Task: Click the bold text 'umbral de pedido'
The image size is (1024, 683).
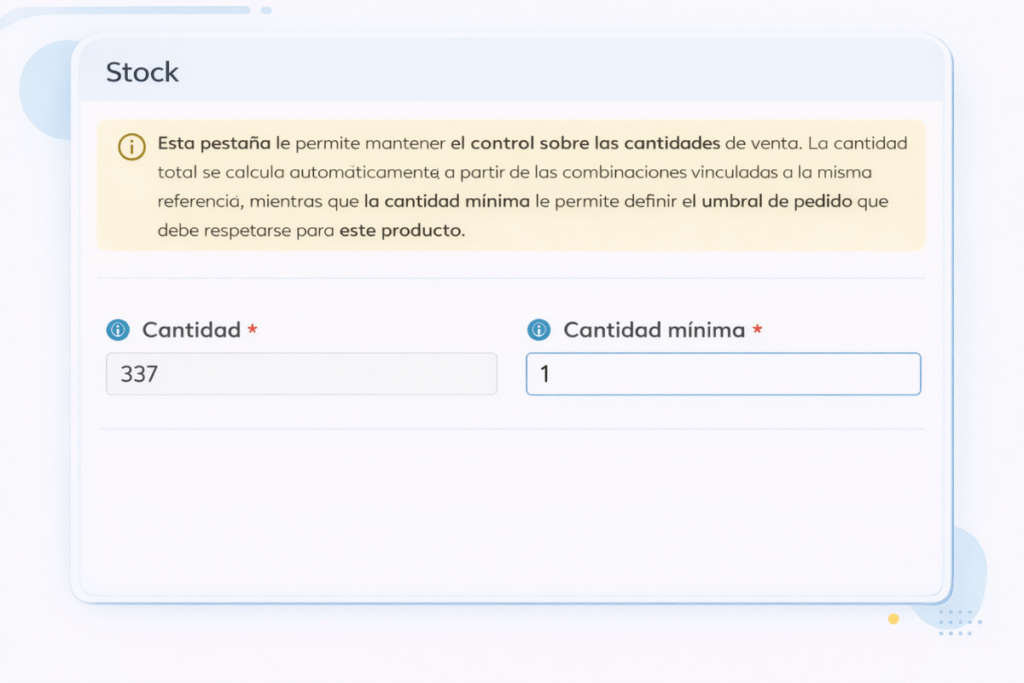Action: [776, 201]
